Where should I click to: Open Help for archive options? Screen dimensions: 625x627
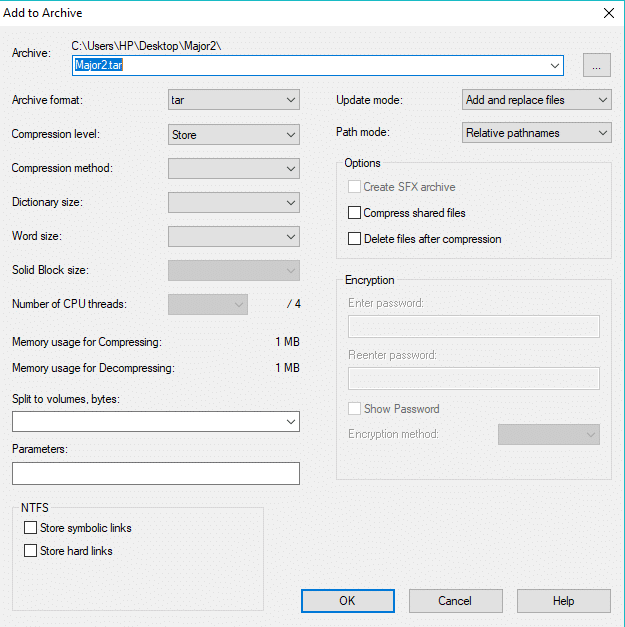(563, 601)
